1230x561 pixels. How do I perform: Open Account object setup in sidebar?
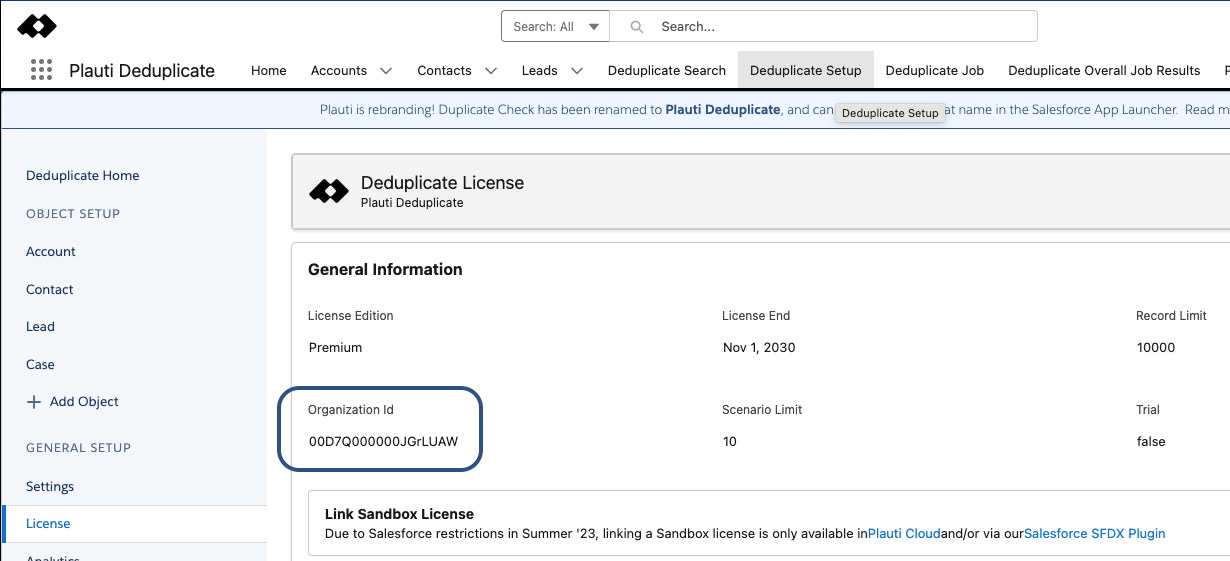pyautogui.click(x=51, y=252)
